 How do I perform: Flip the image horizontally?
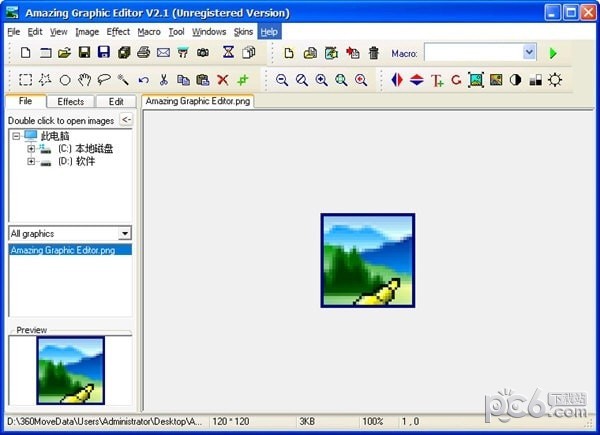point(397,80)
